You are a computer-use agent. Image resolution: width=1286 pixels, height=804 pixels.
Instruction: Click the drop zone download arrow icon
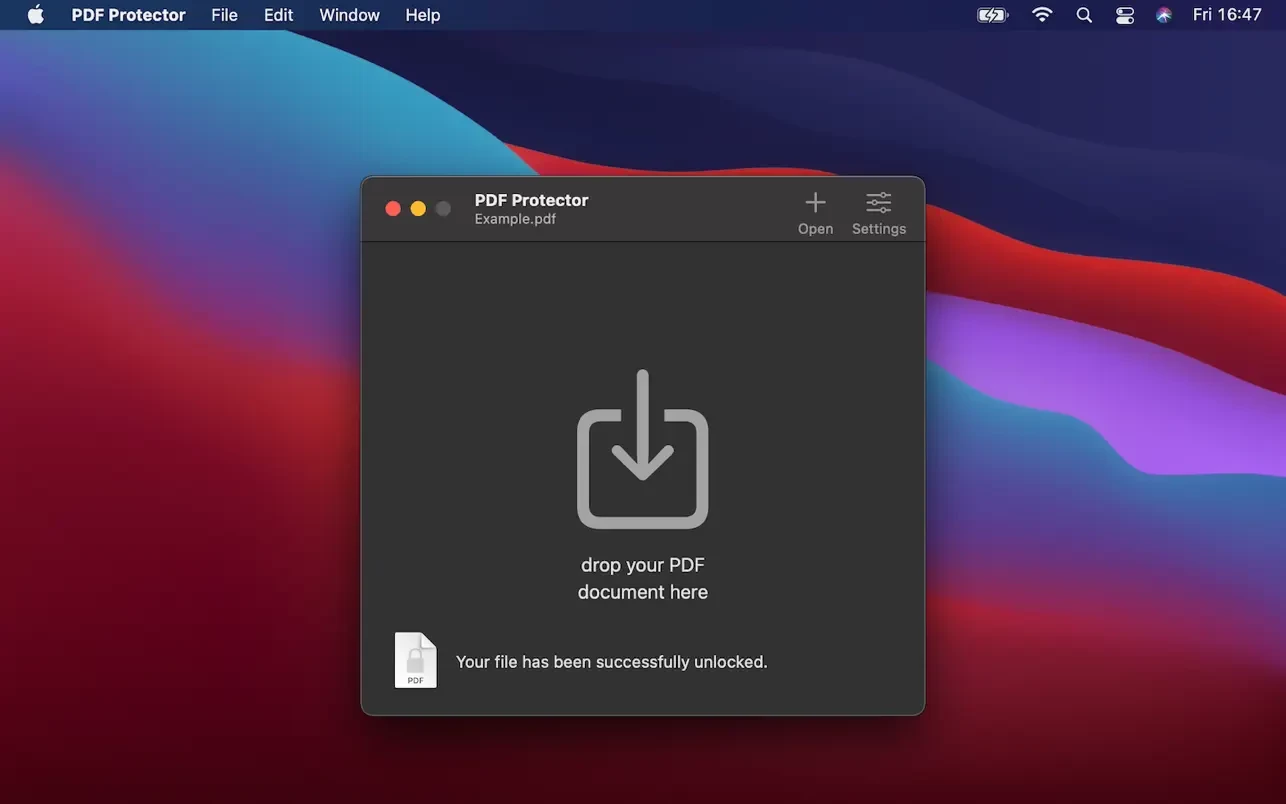[642, 450]
